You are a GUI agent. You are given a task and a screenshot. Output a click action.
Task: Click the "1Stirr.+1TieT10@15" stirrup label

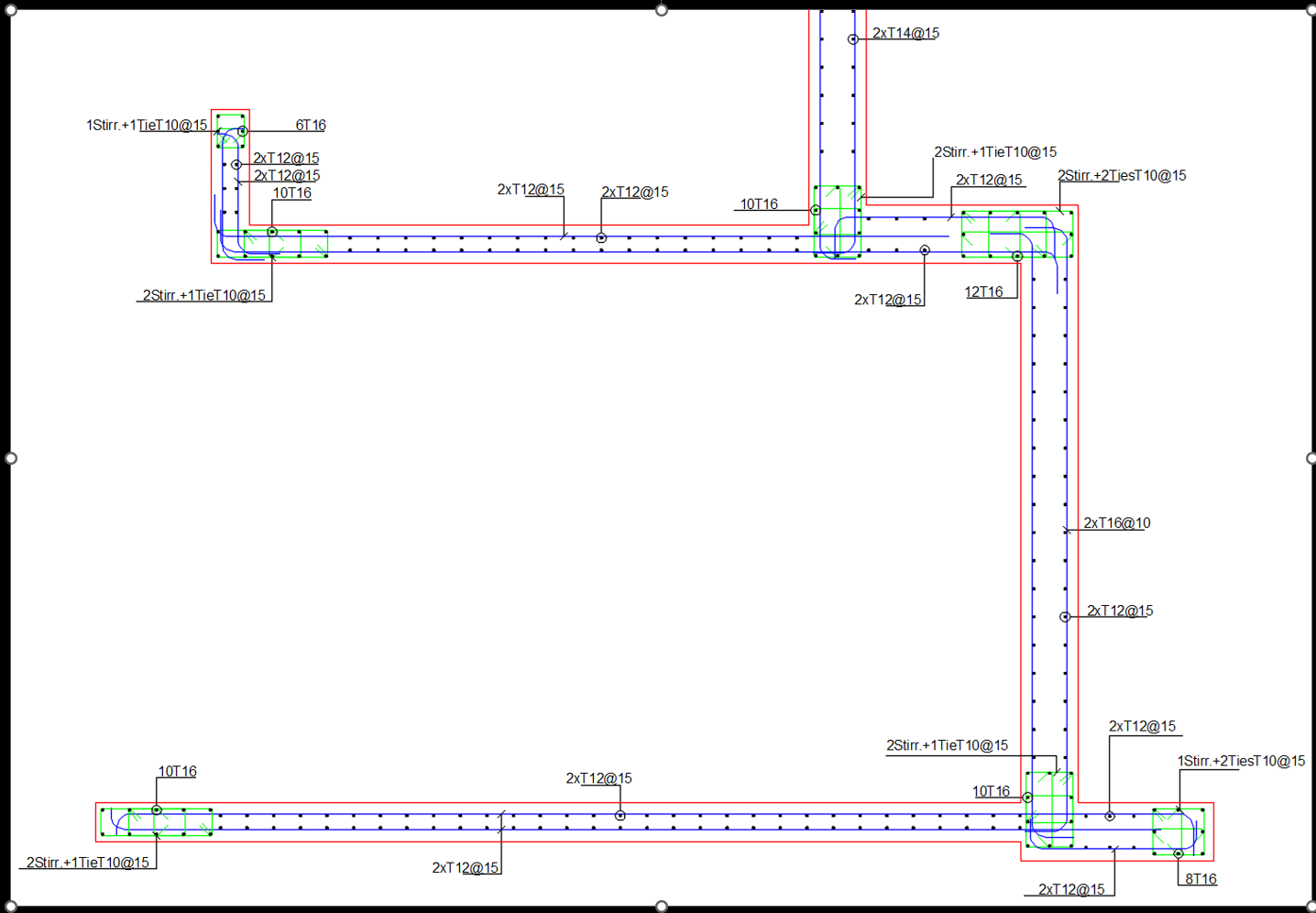tap(147, 125)
